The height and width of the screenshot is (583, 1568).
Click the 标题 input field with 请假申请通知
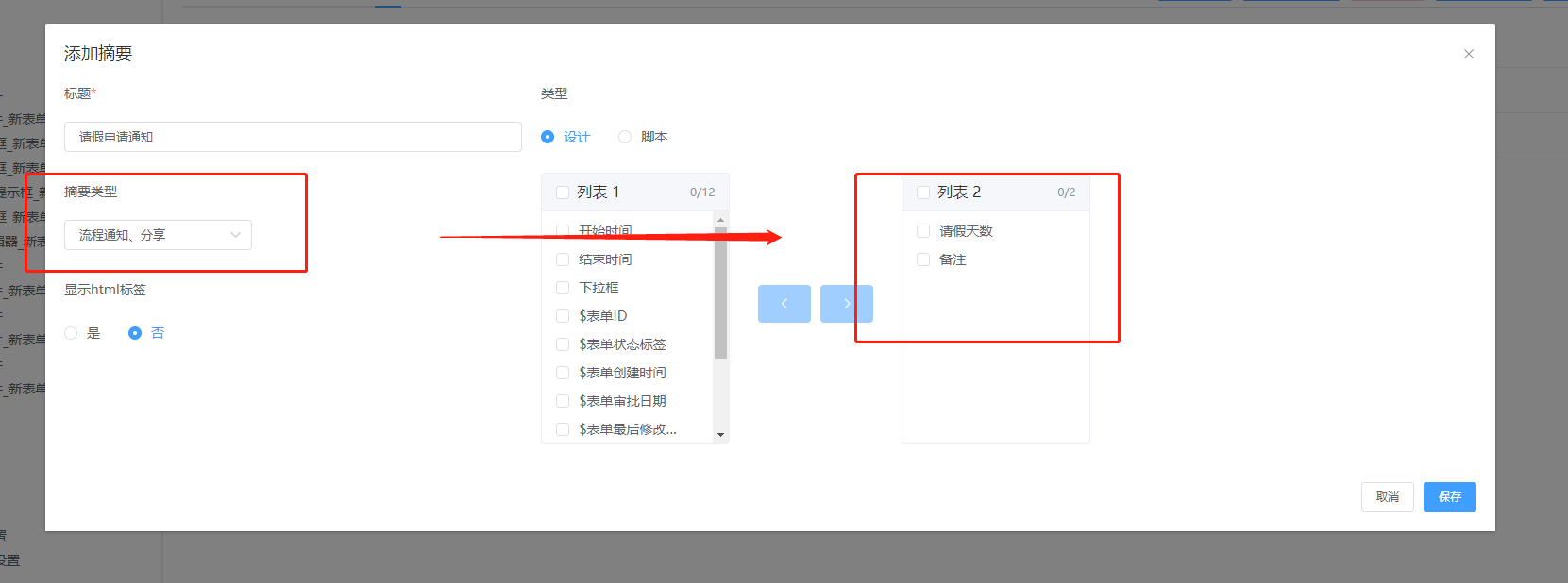coord(293,137)
